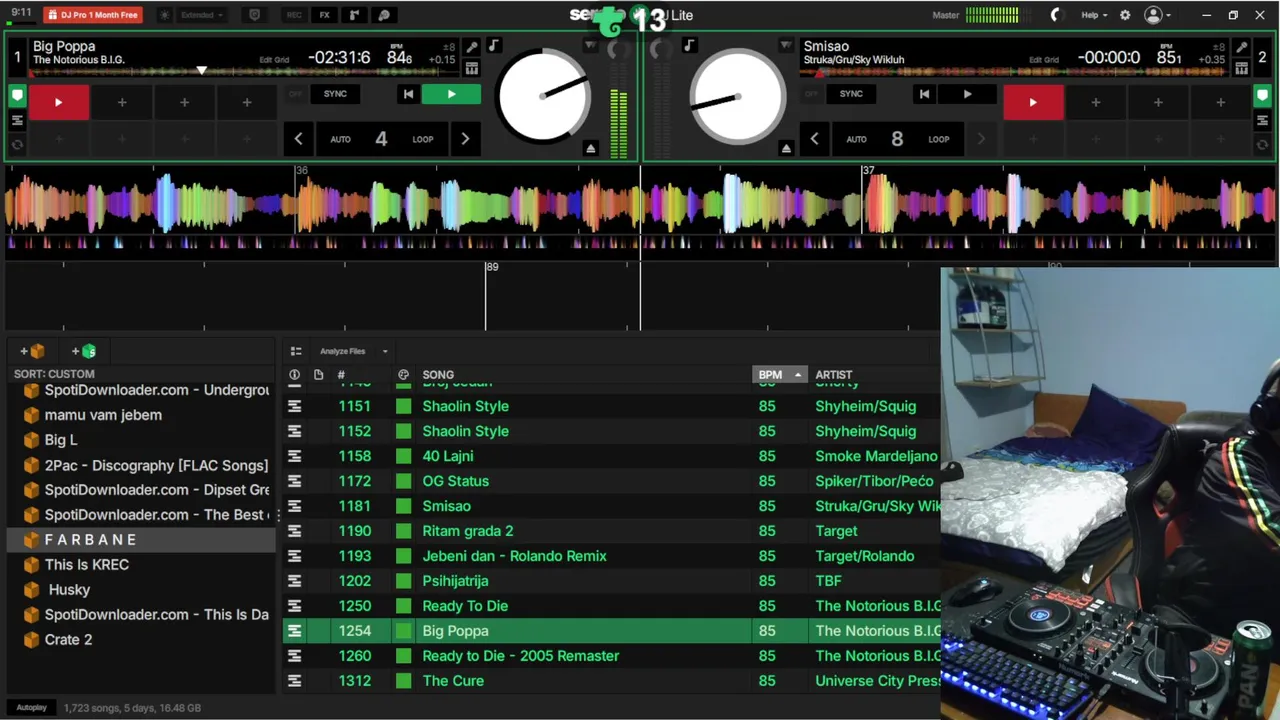Eject the track from deck 2
This screenshot has height=720, width=1280.
point(786,148)
